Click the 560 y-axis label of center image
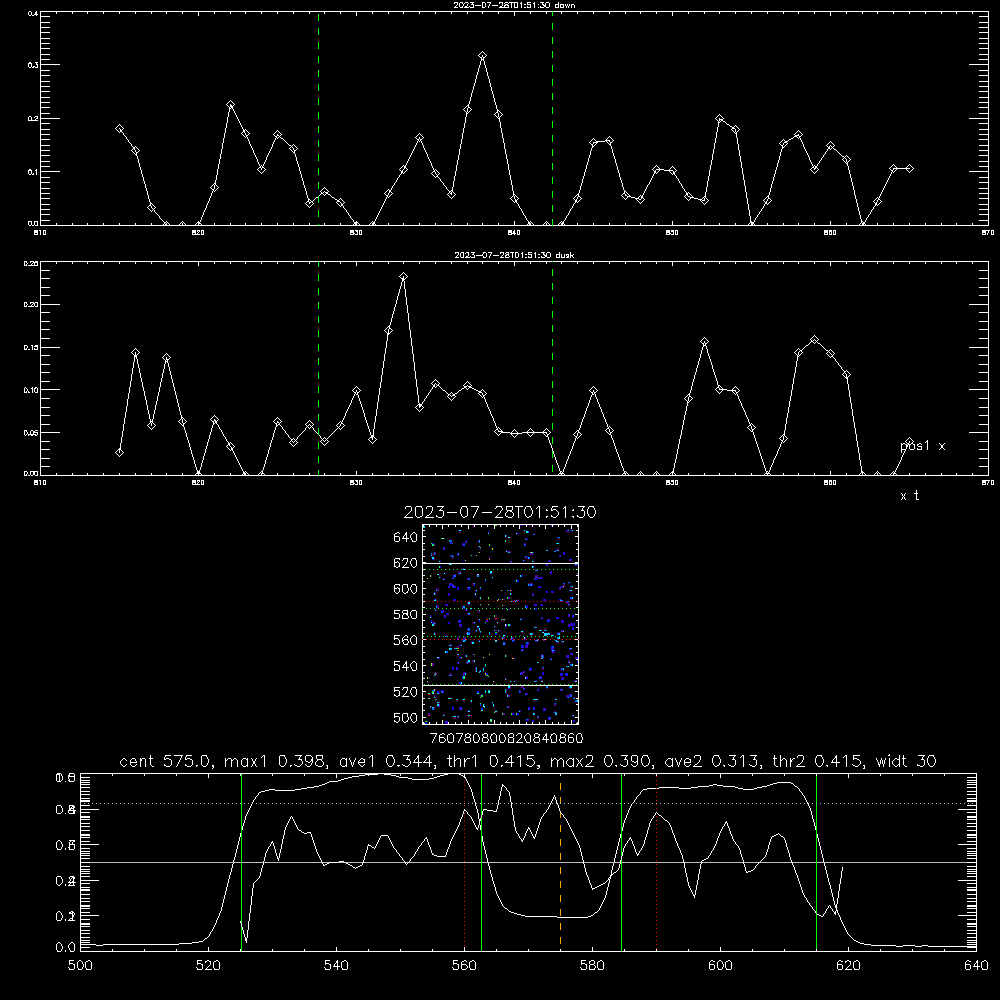Screen dimensions: 1000x1000 tap(406, 640)
